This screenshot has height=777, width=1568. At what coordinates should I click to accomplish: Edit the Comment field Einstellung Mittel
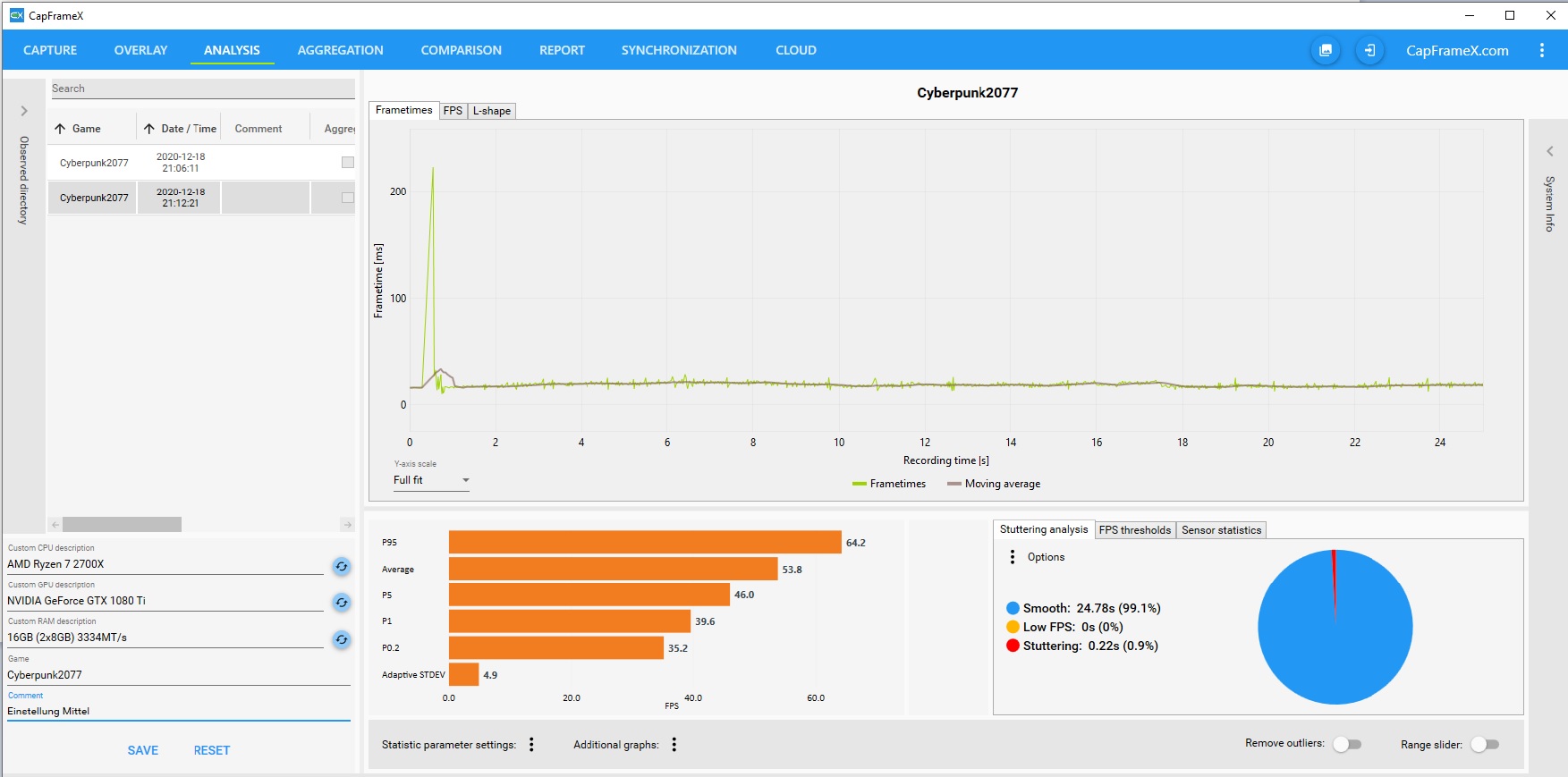[178, 711]
